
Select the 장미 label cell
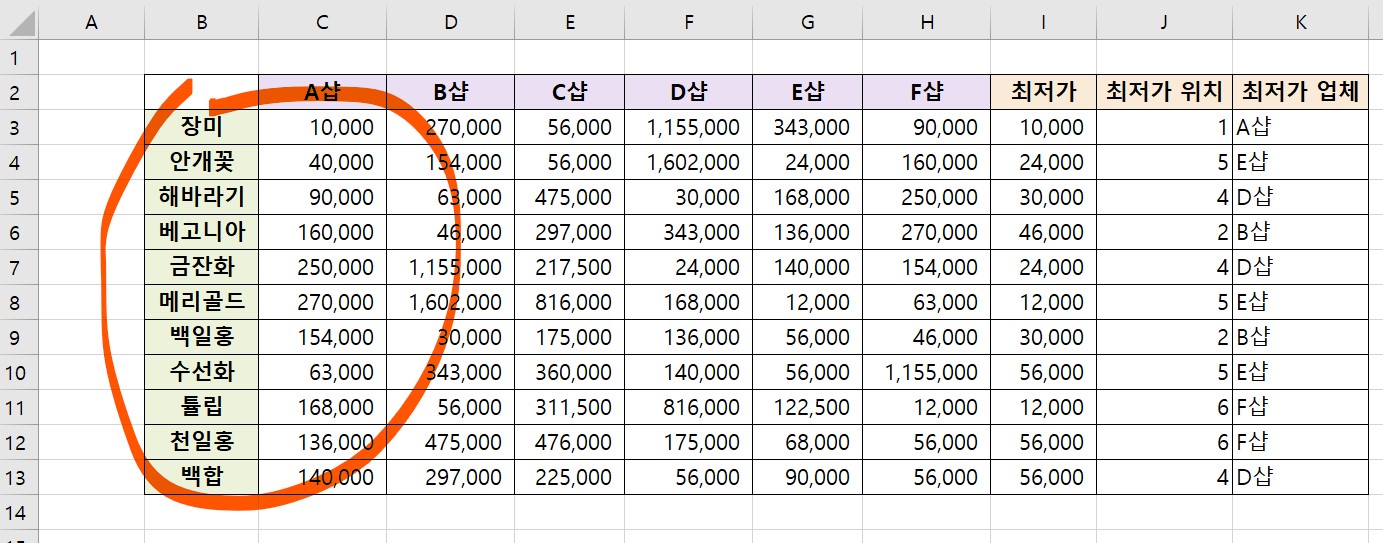[201, 127]
